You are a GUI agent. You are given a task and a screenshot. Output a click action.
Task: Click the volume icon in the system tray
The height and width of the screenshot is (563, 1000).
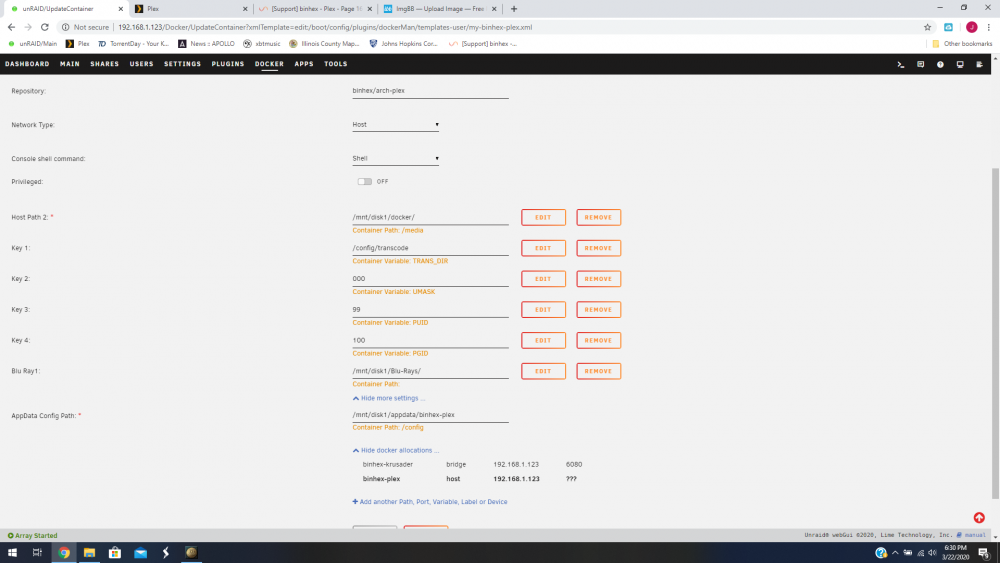pos(932,553)
